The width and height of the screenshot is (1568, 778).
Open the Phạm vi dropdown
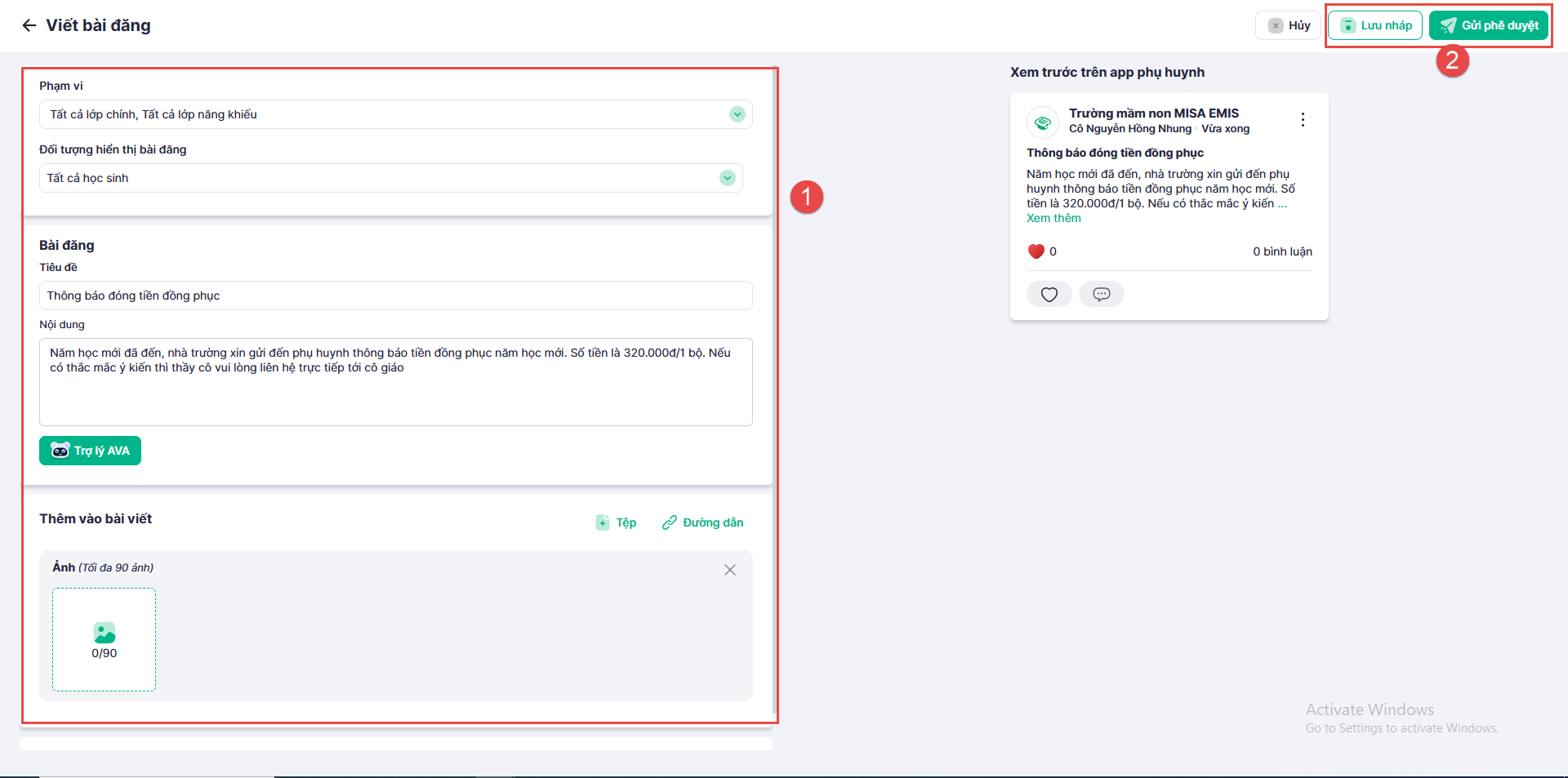tap(395, 114)
